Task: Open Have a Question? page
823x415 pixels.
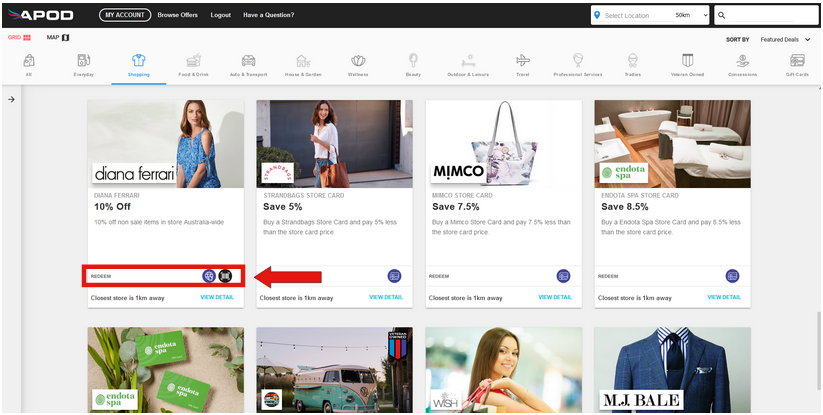Action: click(268, 15)
